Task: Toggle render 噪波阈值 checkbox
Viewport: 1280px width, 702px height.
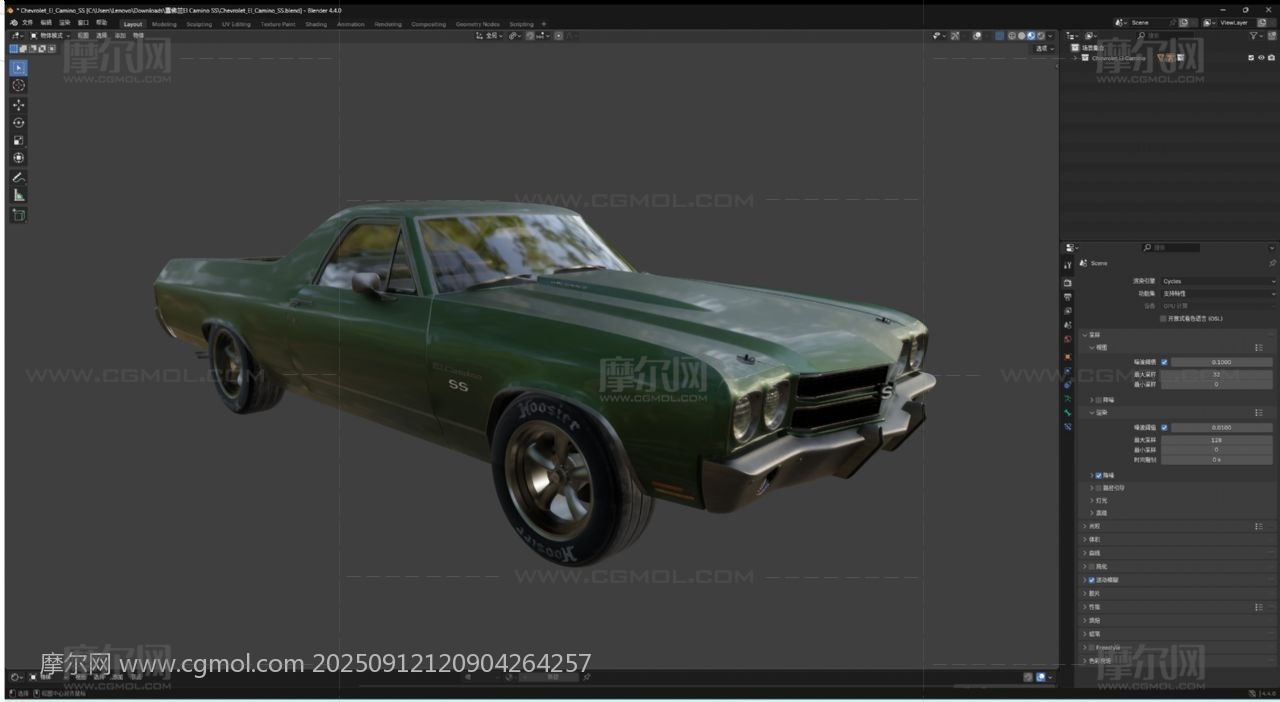Action: pos(1164,428)
